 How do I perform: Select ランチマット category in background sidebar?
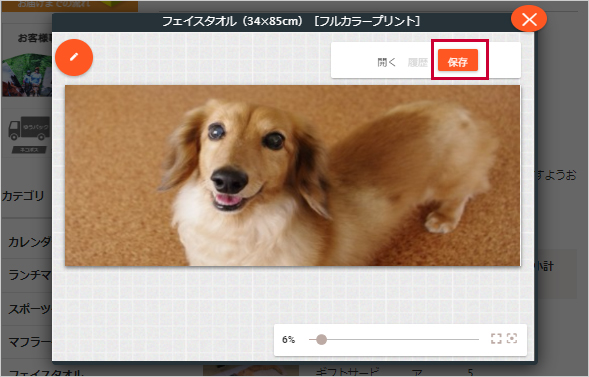tap(29, 275)
